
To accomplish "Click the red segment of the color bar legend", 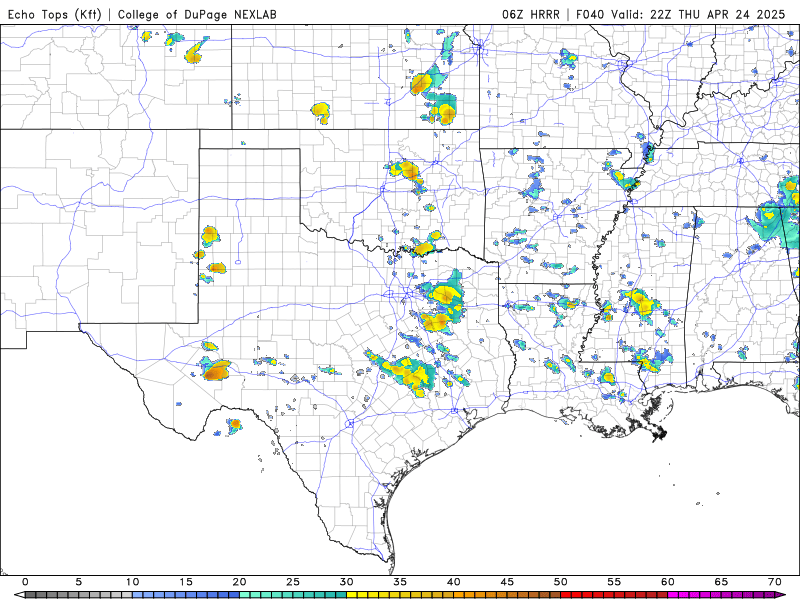I will [614, 595].
